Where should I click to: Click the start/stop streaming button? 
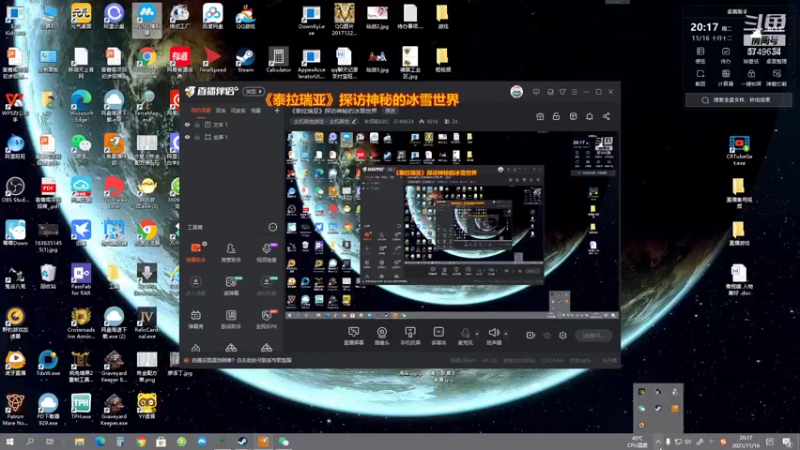click(593, 335)
